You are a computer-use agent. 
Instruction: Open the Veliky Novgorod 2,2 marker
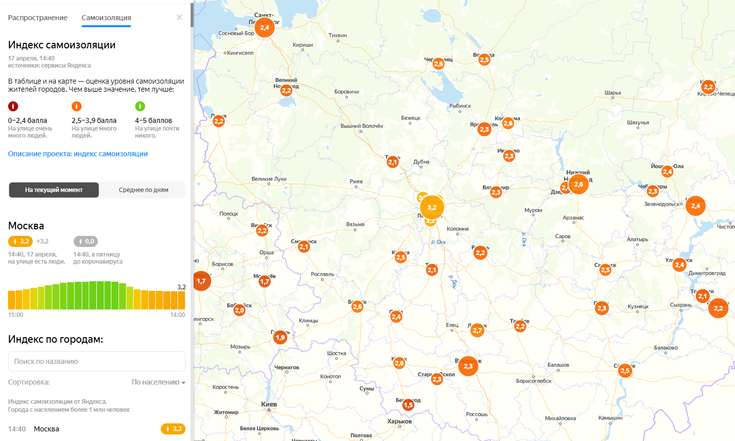[x=286, y=90]
